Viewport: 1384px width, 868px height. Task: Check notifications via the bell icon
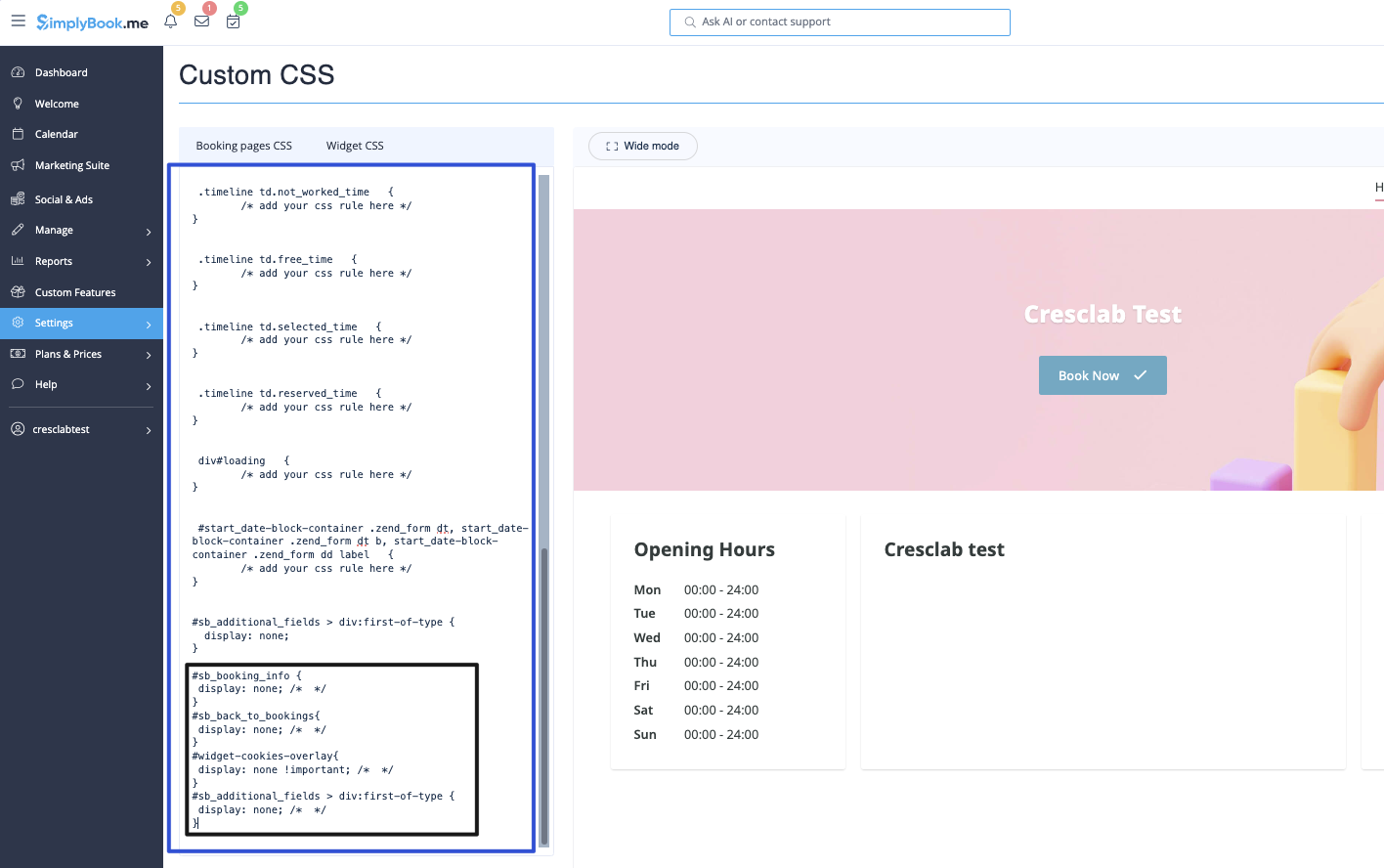point(170,21)
